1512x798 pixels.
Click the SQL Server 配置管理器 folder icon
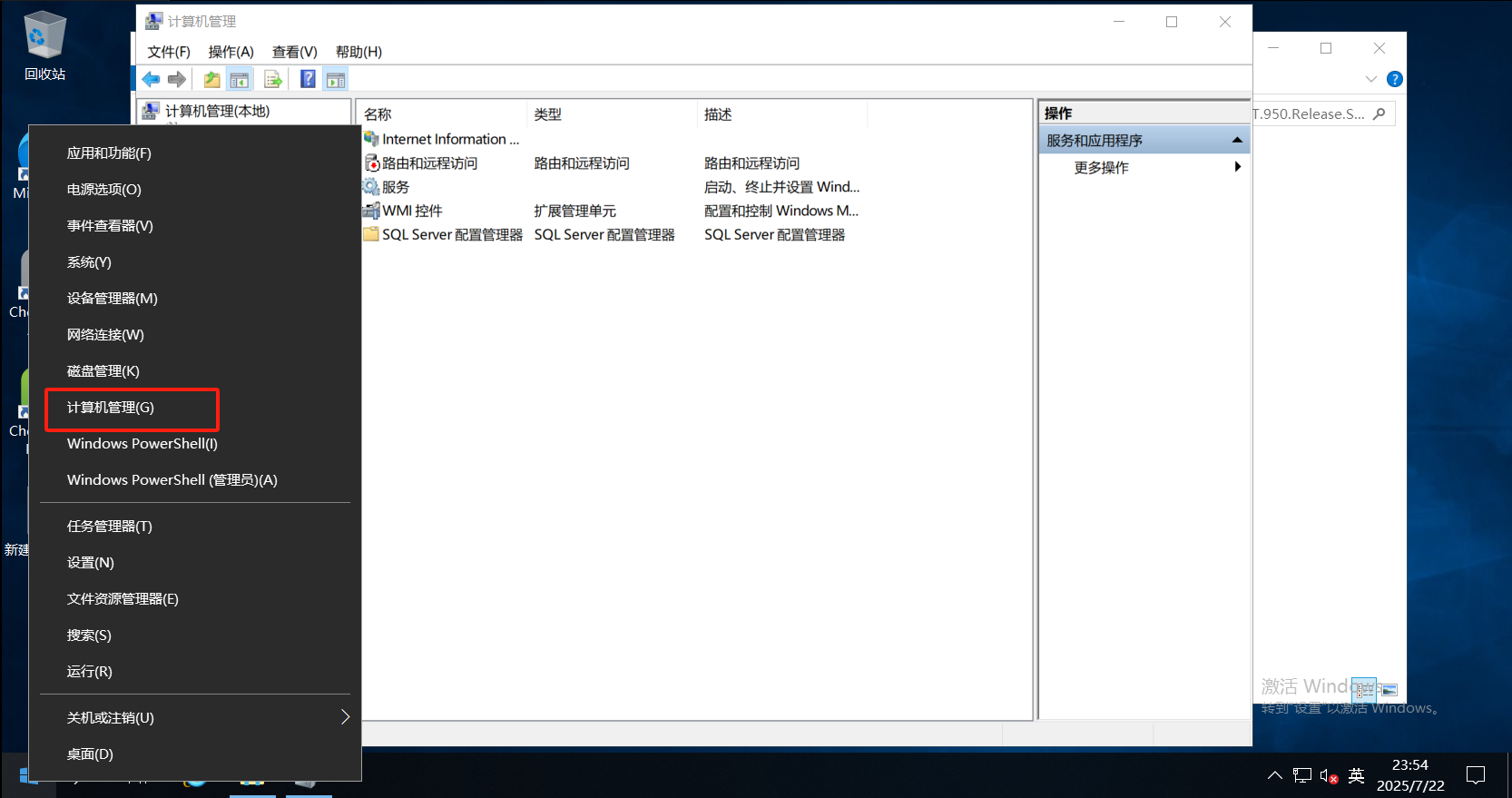(371, 234)
